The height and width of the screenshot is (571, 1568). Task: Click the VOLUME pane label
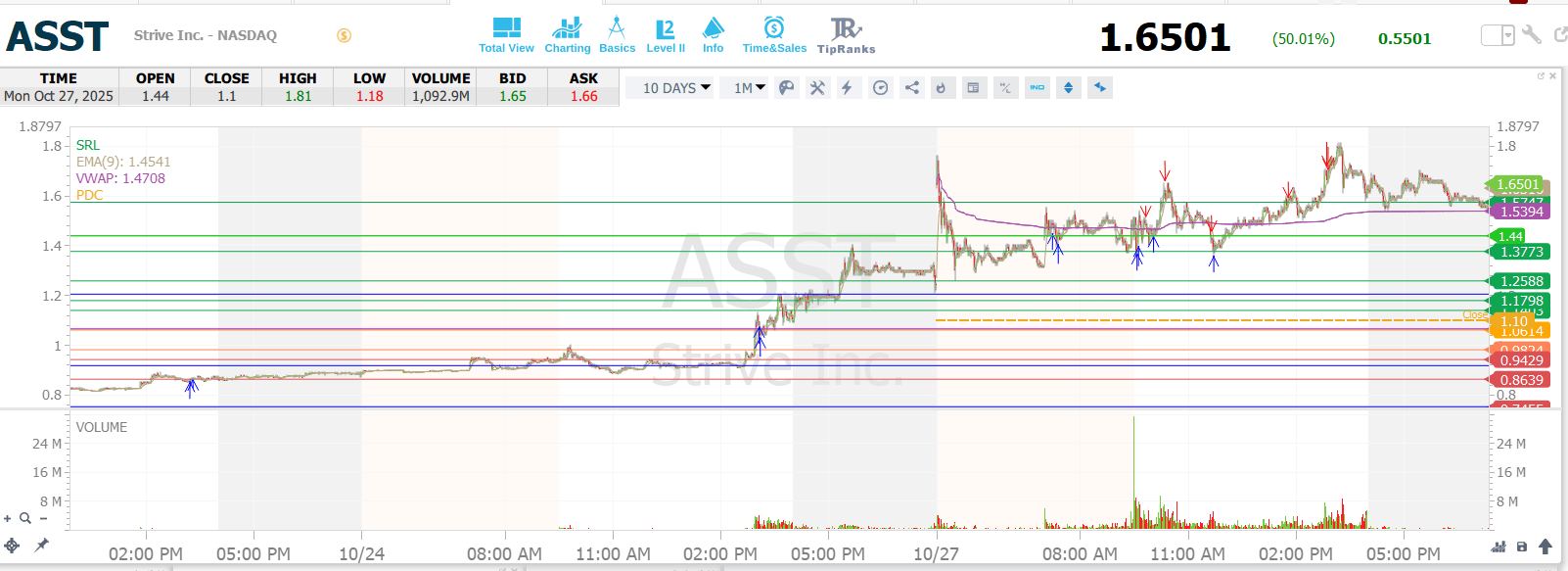[x=102, y=427]
